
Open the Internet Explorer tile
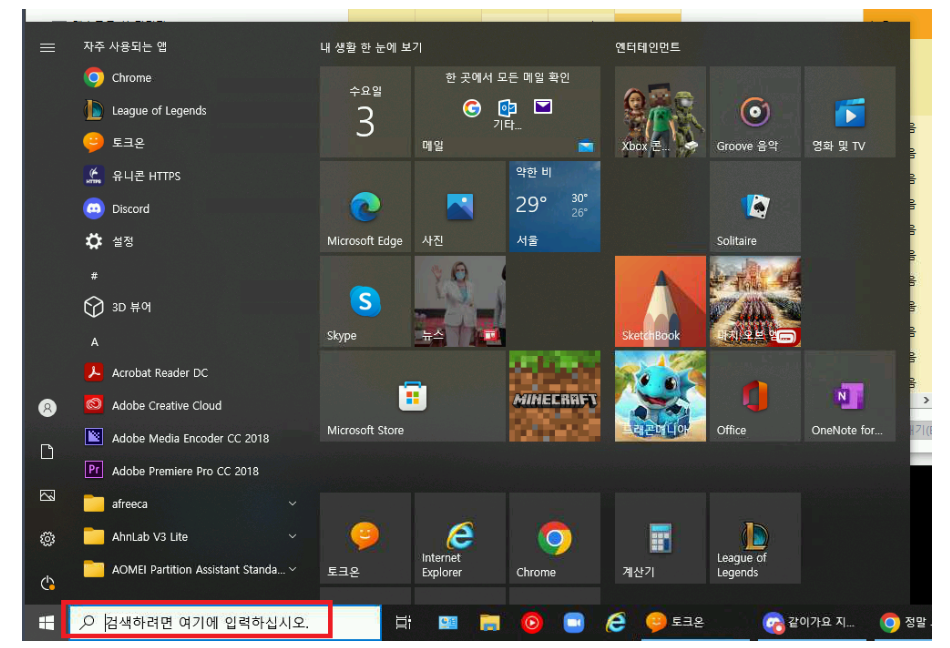(460, 538)
